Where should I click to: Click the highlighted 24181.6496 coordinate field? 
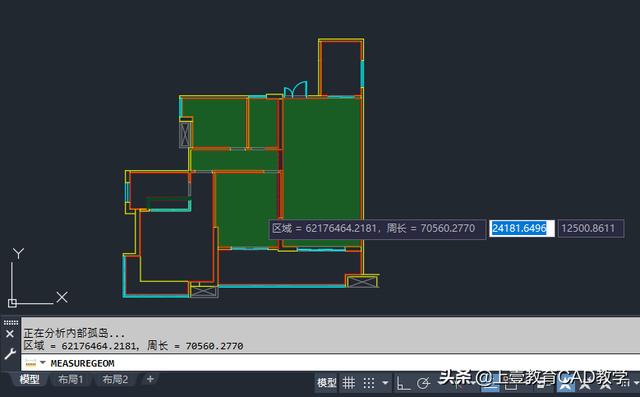[x=522, y=228]
